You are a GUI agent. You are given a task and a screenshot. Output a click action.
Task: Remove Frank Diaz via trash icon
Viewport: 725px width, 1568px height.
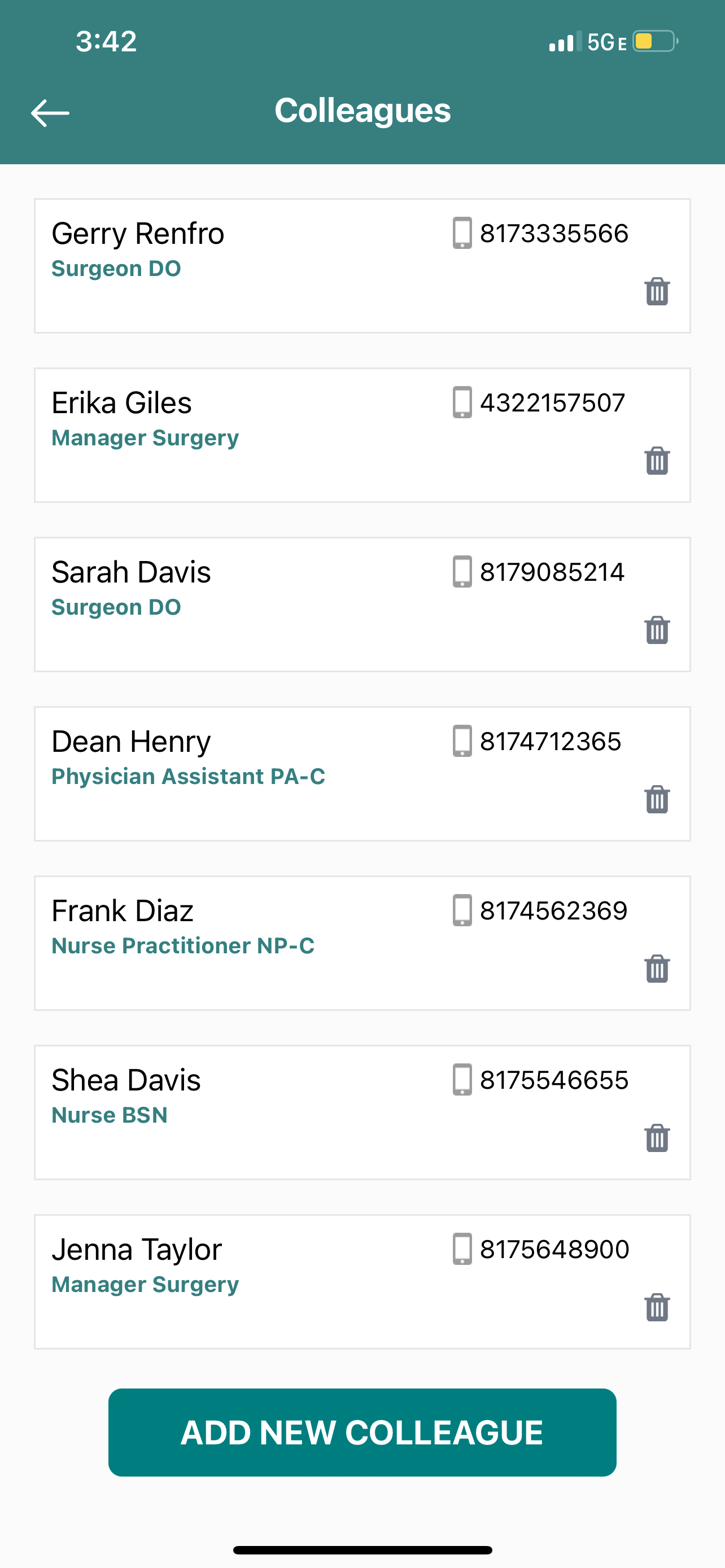pyautogui.click(x=657, y=968)
